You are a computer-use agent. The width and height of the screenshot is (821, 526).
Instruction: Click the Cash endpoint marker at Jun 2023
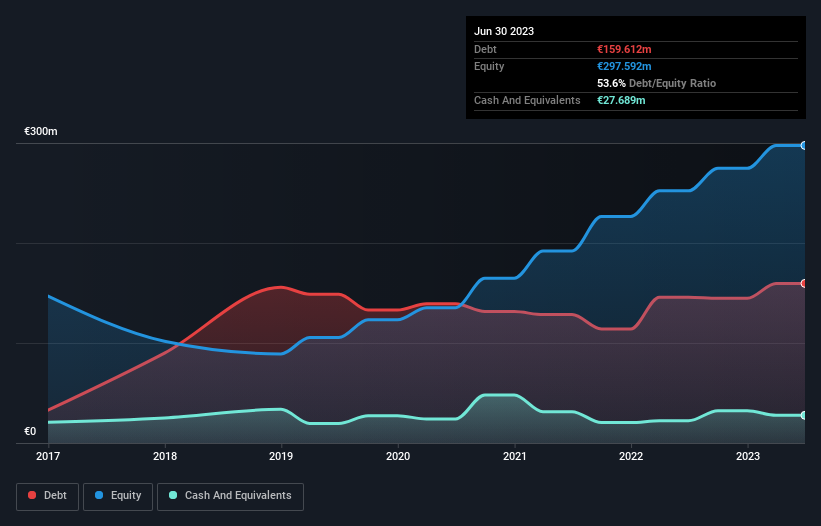(x=804, y=415)
